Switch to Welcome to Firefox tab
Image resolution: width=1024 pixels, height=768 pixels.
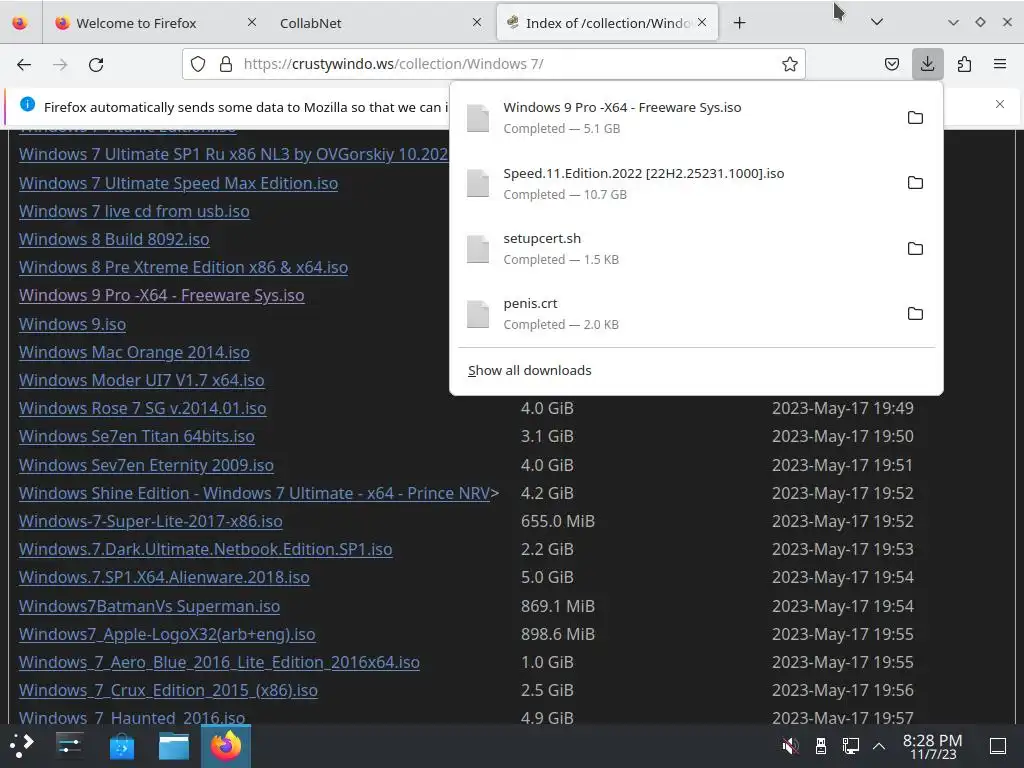pyautogui.click(x=154, y=23)
